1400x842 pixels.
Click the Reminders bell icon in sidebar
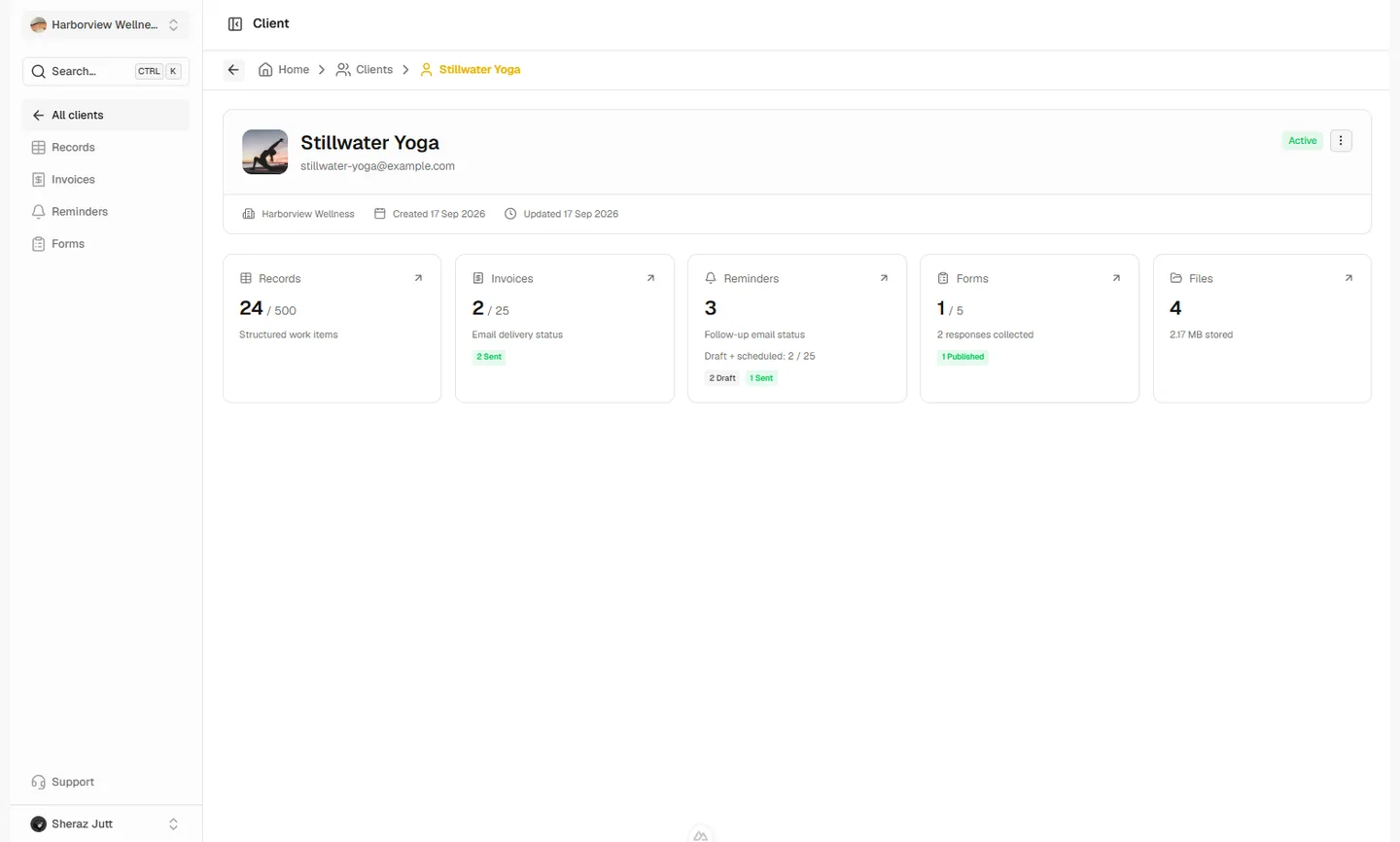39,212
